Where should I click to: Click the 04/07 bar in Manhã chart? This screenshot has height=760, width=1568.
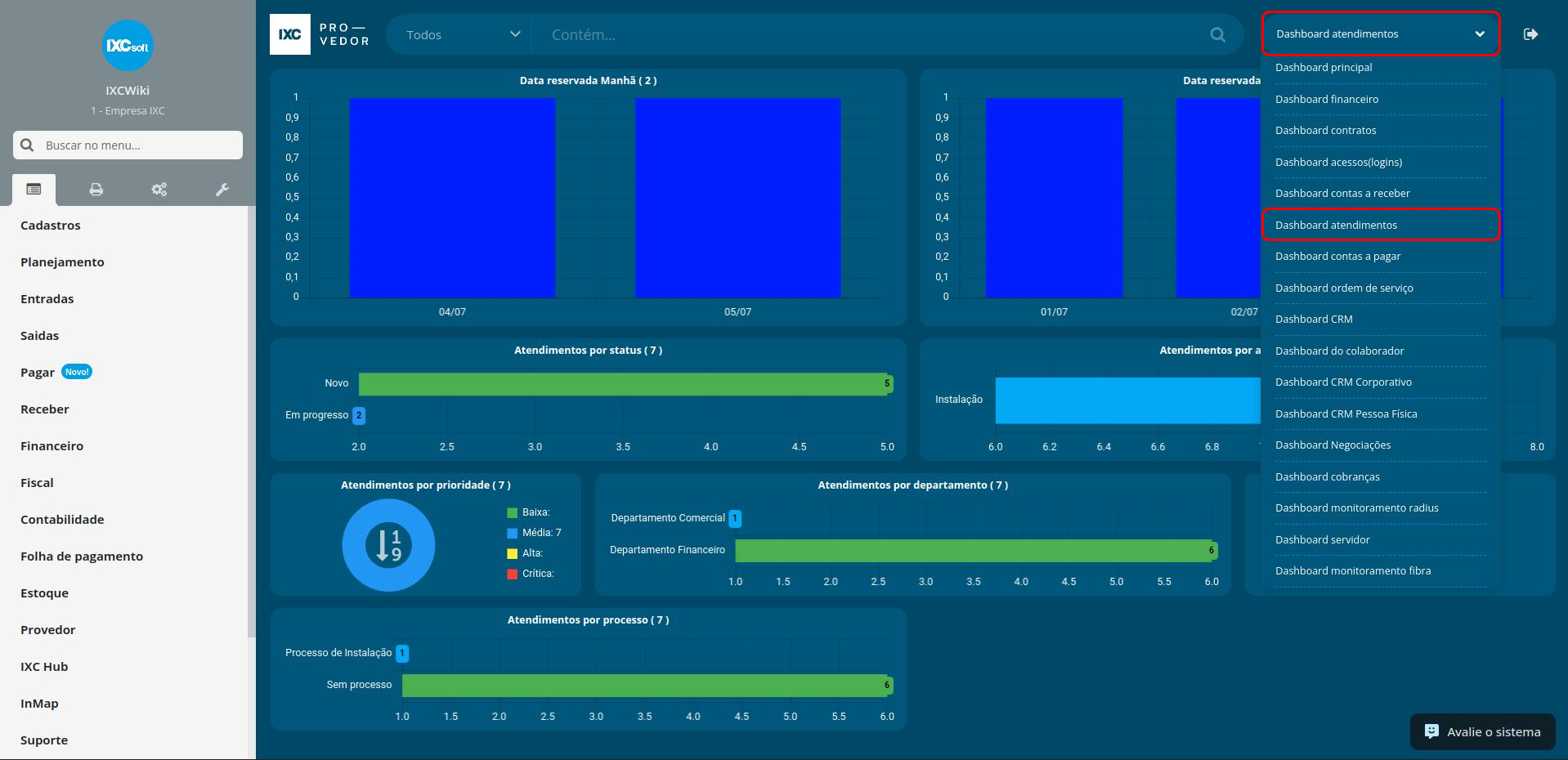(452, 198)
